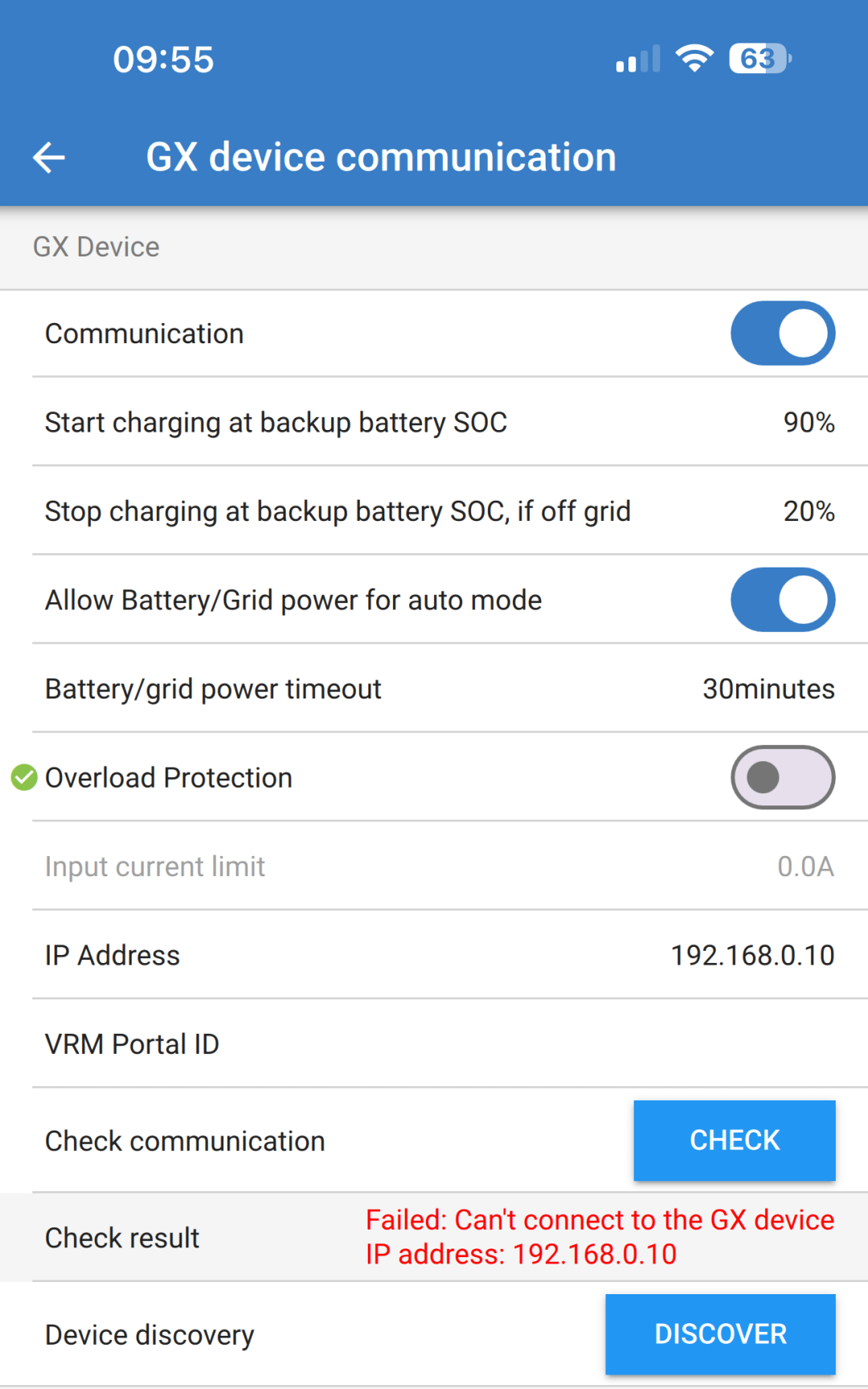Tap the 09:55 clock in status bar
Viewport: 868px width, 1389px height.
164,59
